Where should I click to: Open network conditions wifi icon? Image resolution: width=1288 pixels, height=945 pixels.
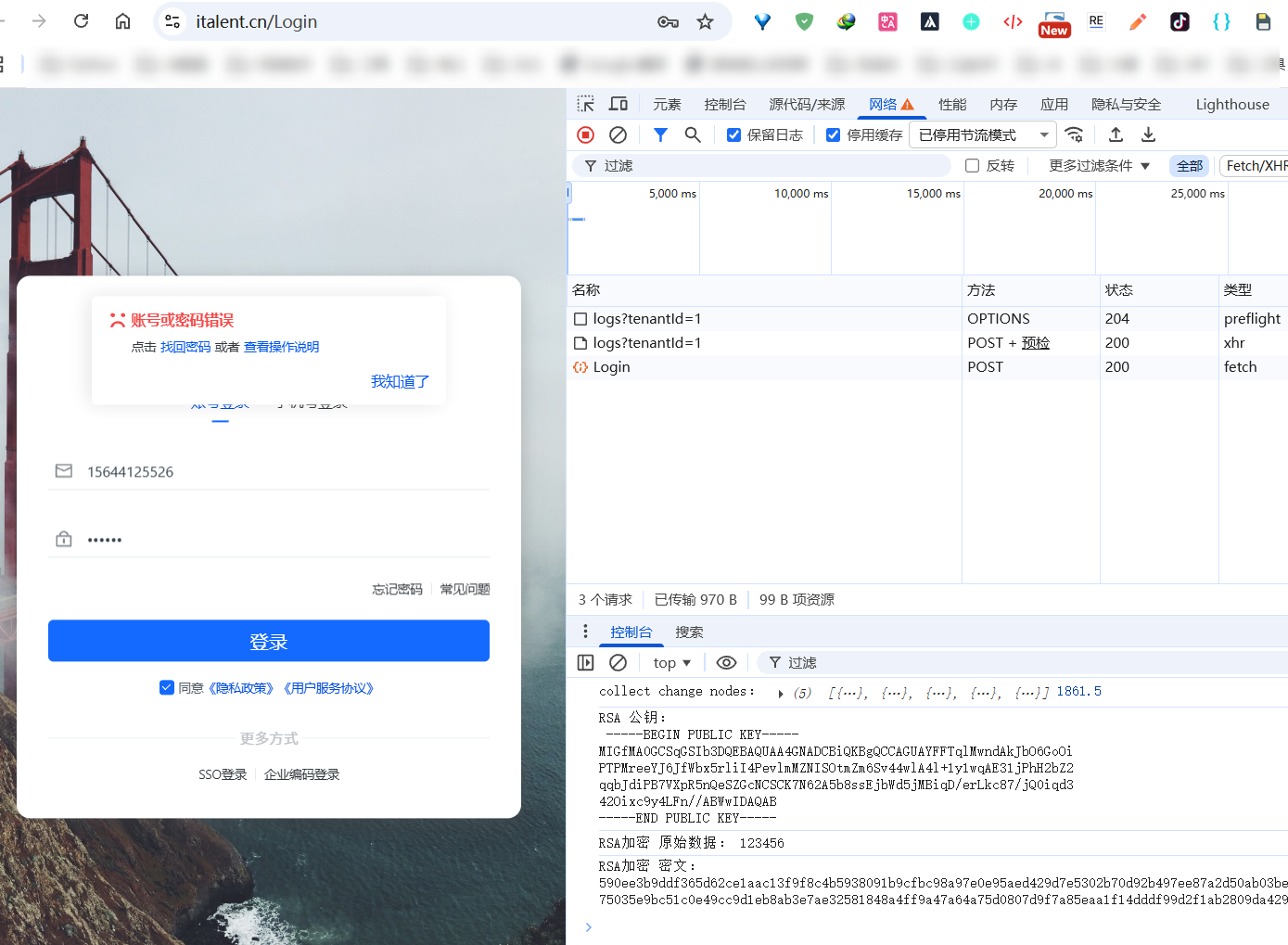pos(1074,134)
